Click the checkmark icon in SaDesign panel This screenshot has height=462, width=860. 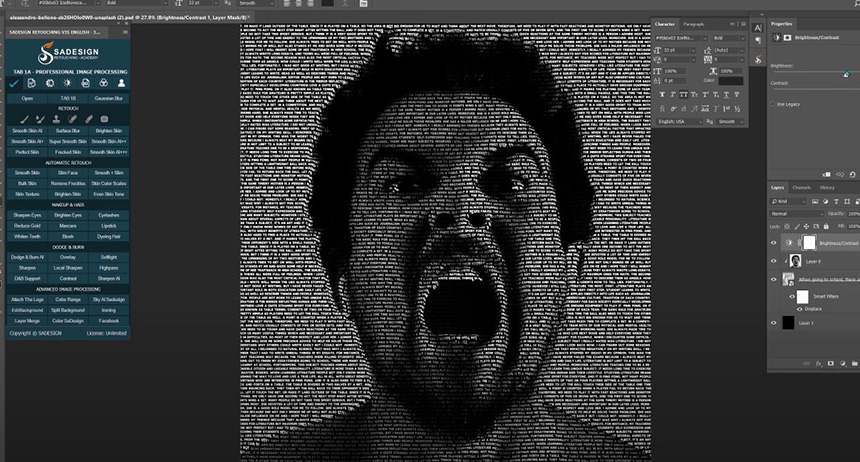(14, 83)
